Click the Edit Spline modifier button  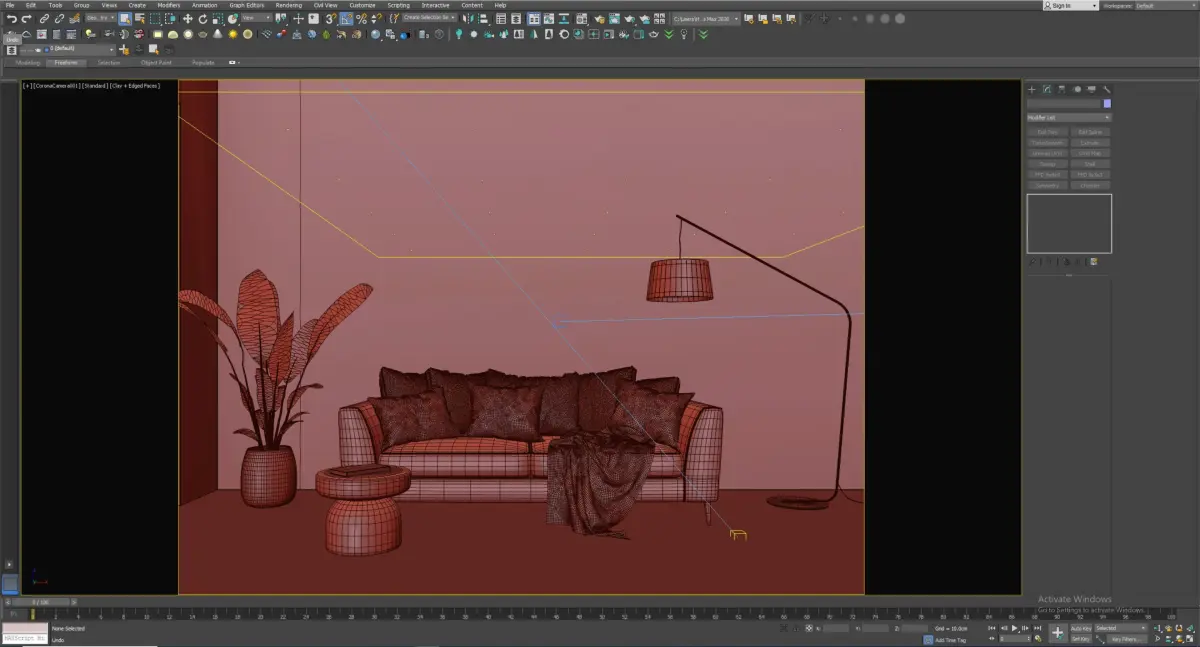[1090, 132]
